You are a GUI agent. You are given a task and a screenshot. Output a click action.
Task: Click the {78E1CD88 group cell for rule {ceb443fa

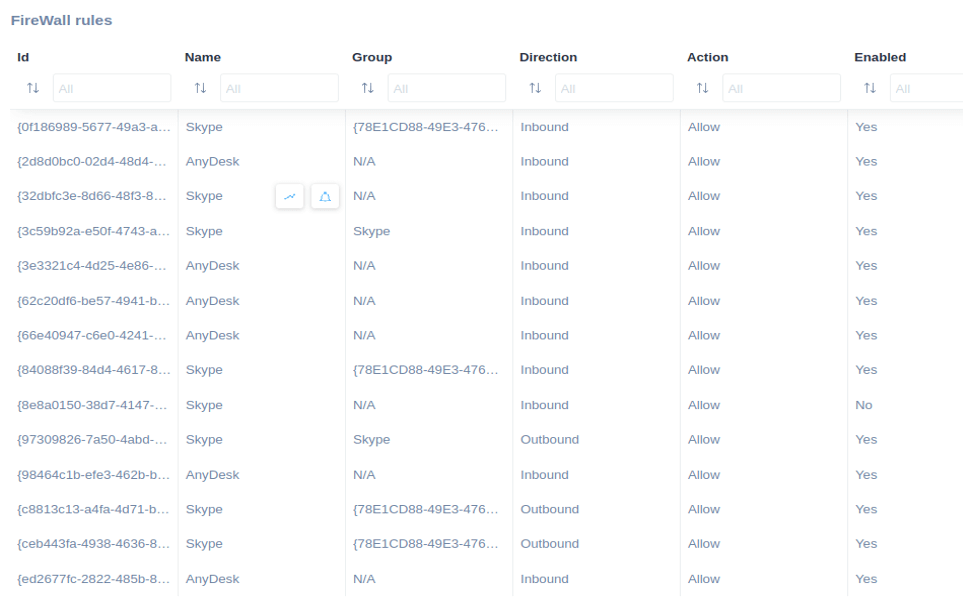point(425,544)
